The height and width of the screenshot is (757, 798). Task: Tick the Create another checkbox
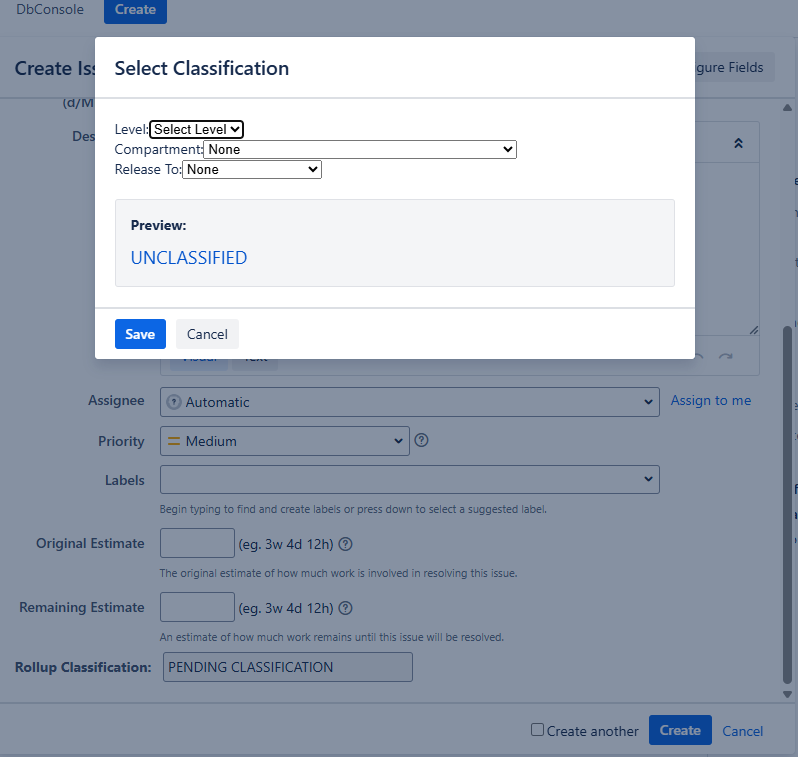click(538, 730)
